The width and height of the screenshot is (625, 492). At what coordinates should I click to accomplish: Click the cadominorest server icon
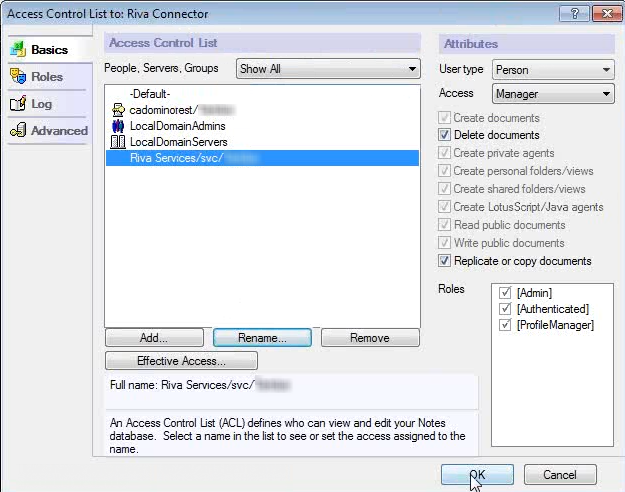(x=118, y=110)
